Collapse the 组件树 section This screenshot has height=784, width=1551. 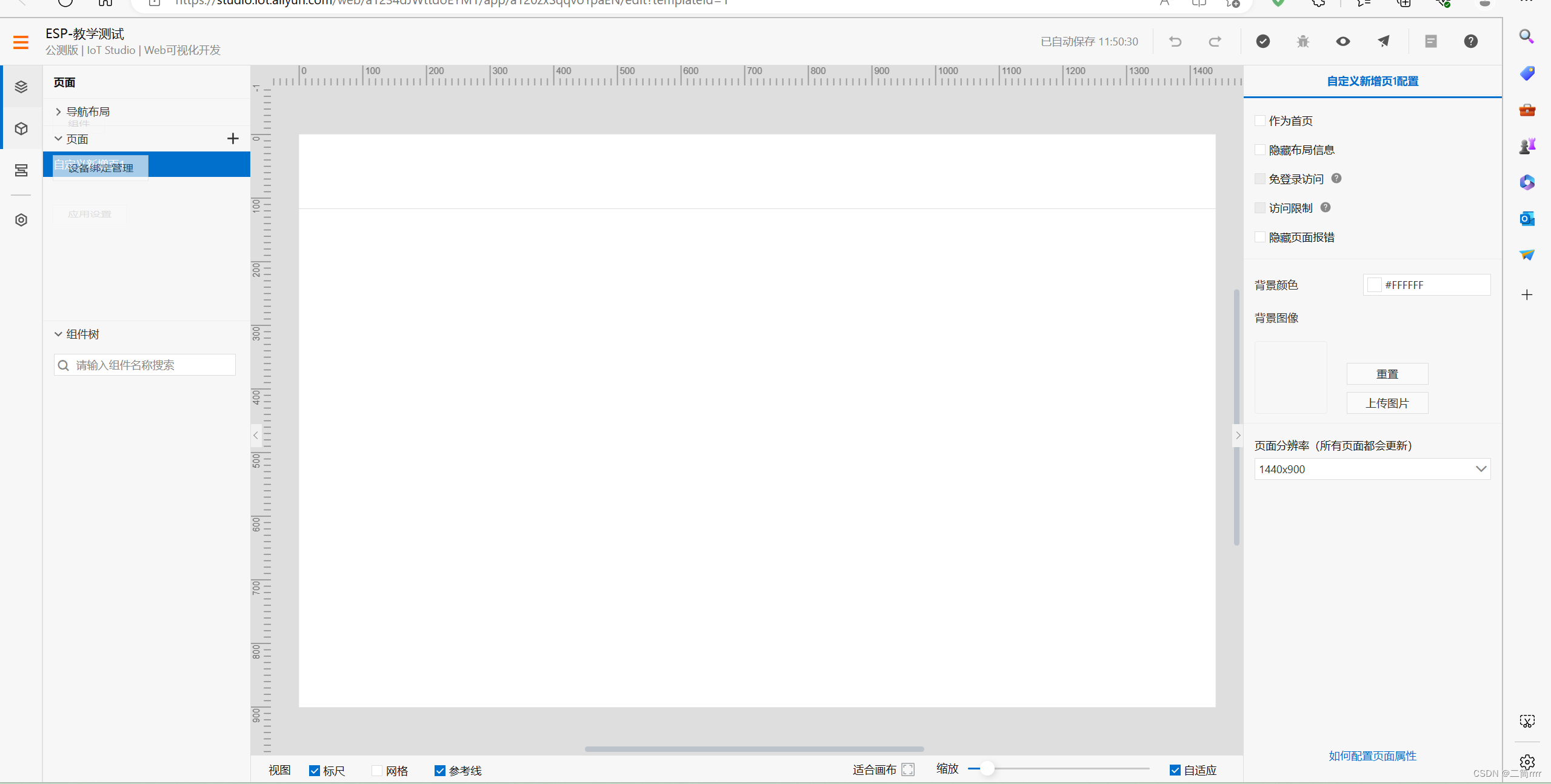(58, 334)
